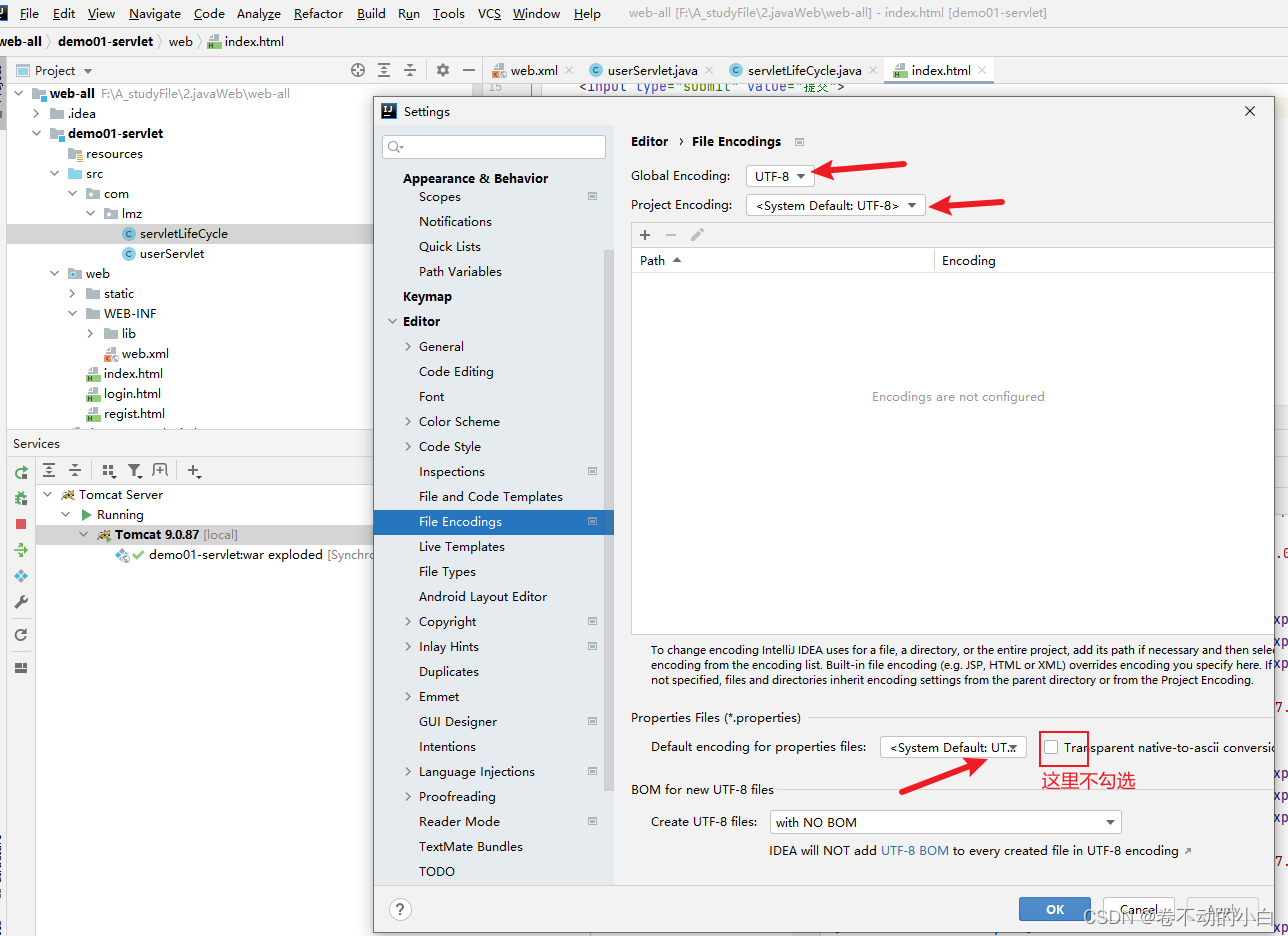The width and height of the screenshot is (1288, 936).
Task: Click the Rerun icon in Services panel
Action: click(x=21, y=472)
